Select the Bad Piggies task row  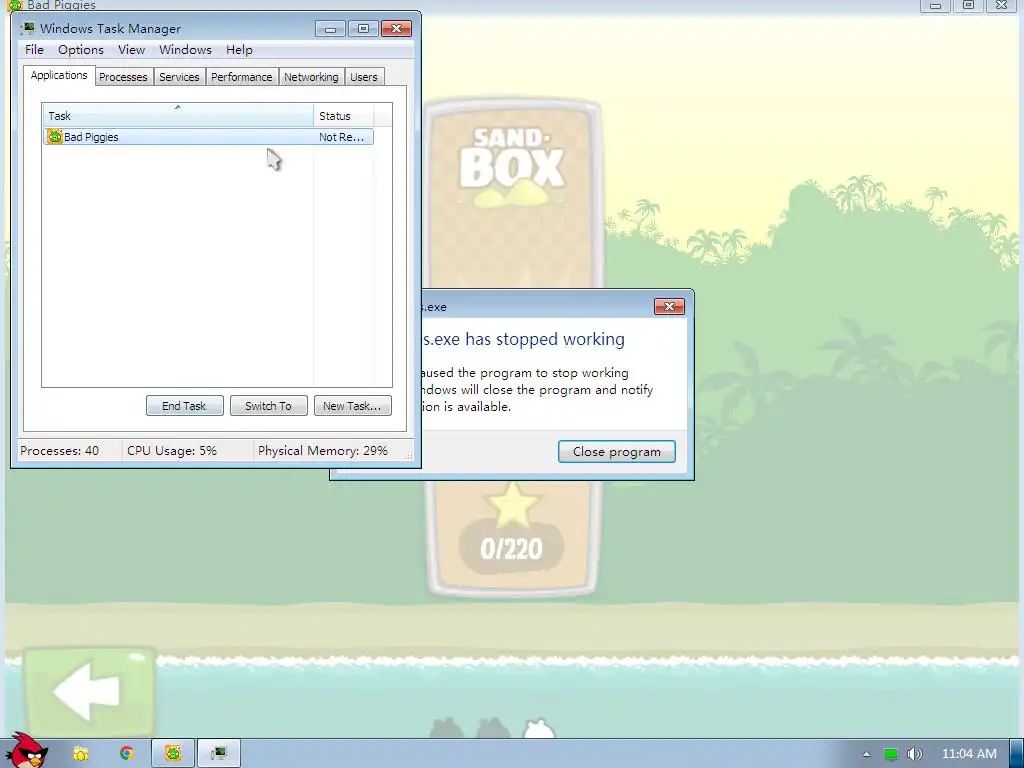click(x=208, y=136)
